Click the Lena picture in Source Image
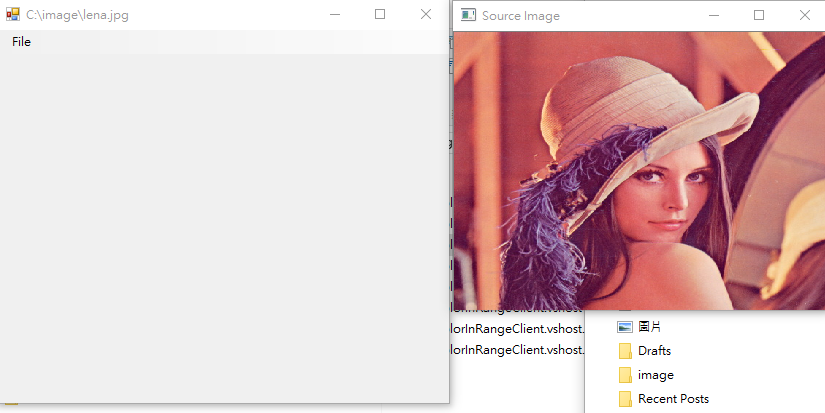 (x=639, y=170)
